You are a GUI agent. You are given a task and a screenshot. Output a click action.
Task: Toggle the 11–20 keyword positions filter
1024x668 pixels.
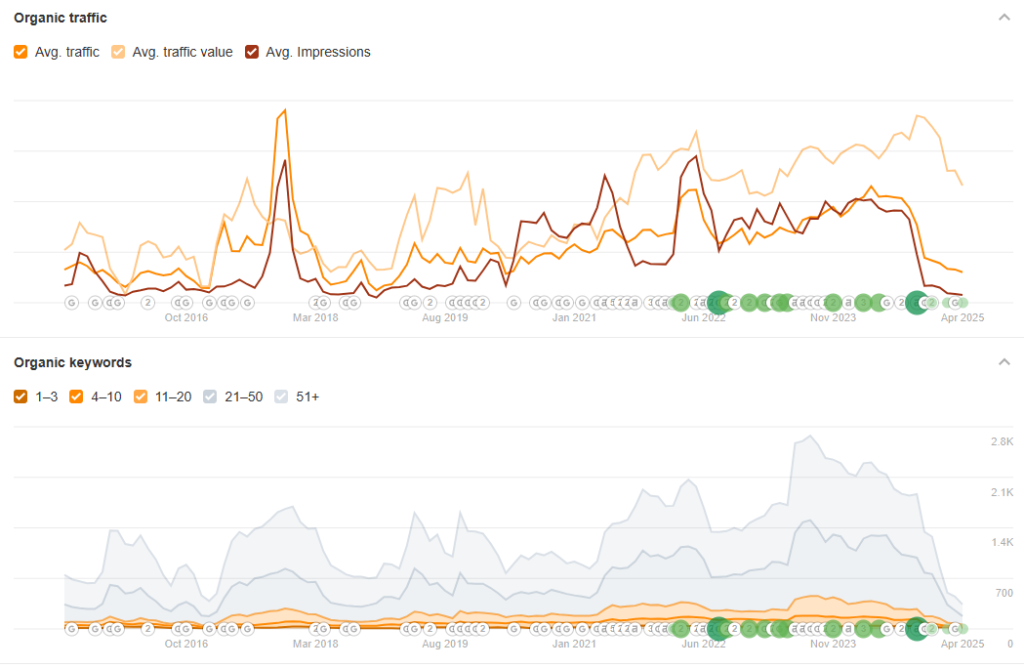pyautogui.click(x=140, y=396)
